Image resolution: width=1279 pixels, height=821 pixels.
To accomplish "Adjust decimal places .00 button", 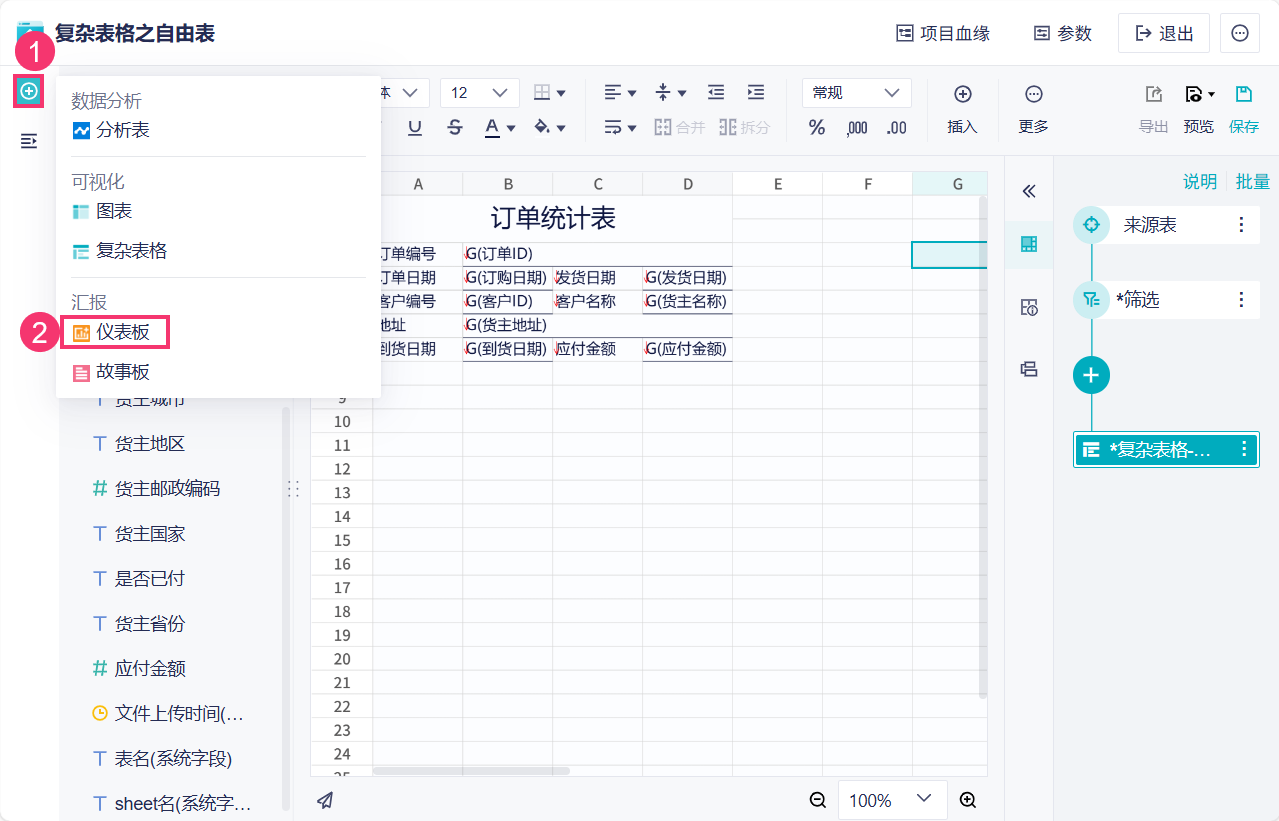I will [x=897, y=127].
